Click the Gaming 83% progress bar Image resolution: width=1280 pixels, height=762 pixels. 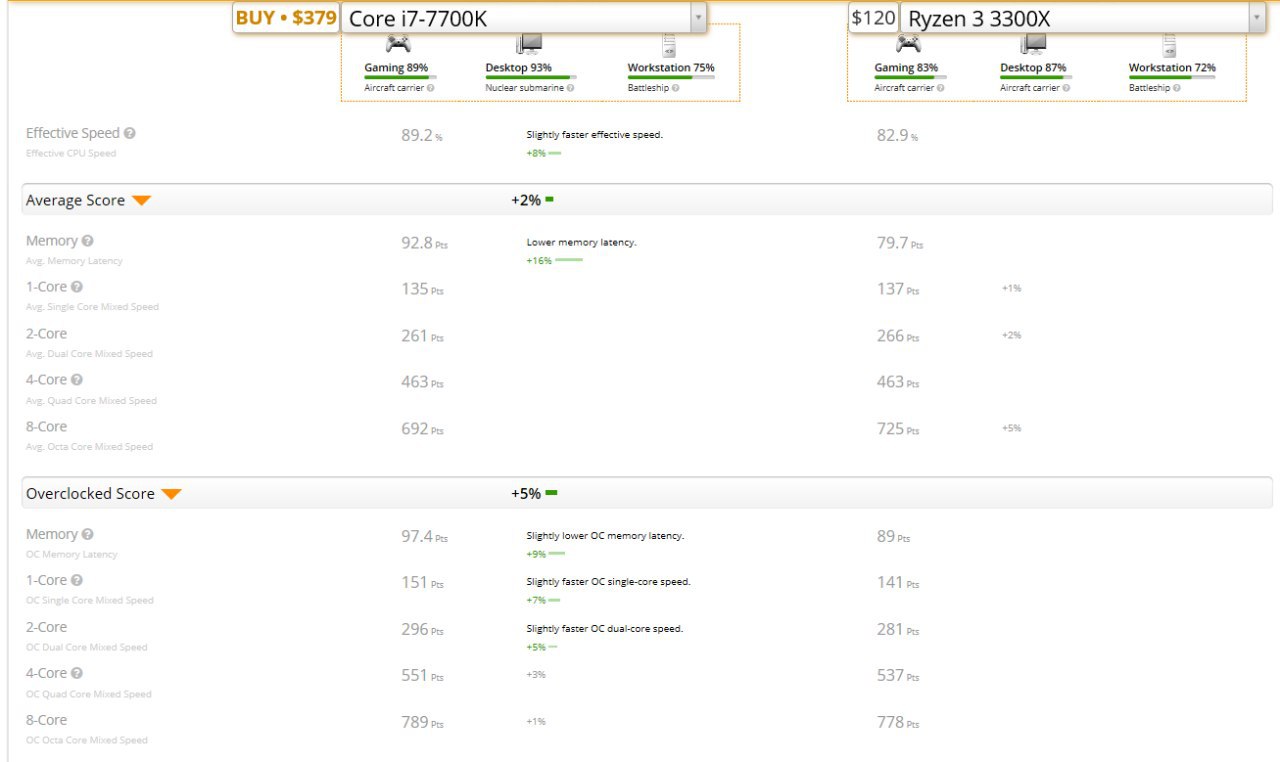(x=910, y=77)
